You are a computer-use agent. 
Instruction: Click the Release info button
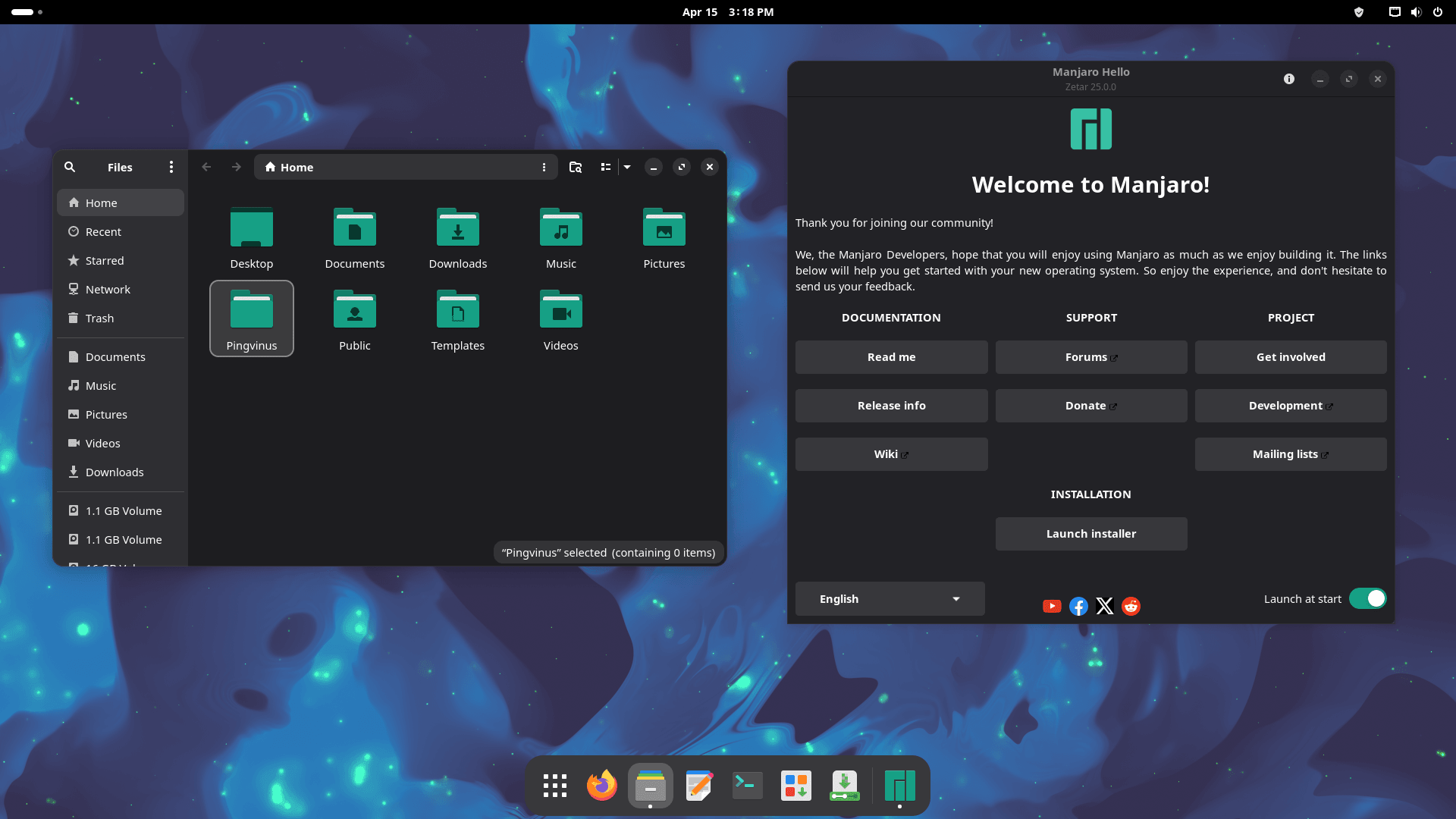(891, 406)
